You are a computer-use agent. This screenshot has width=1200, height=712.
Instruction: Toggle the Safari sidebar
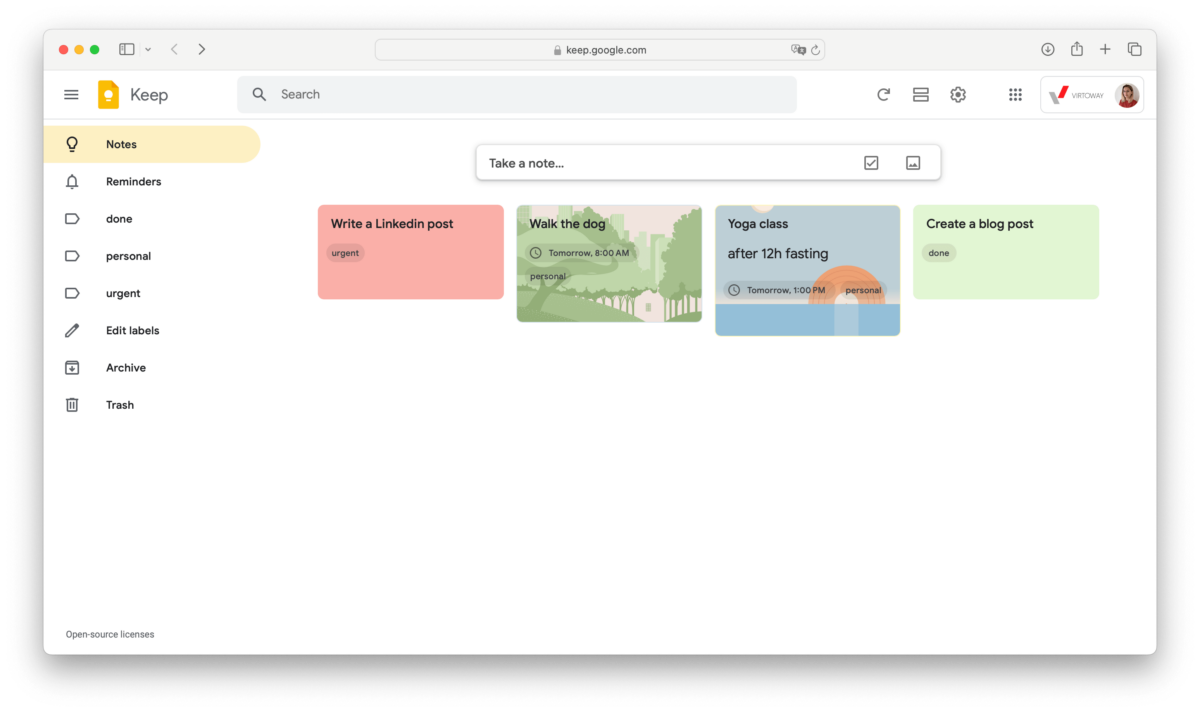coord(126,48)
